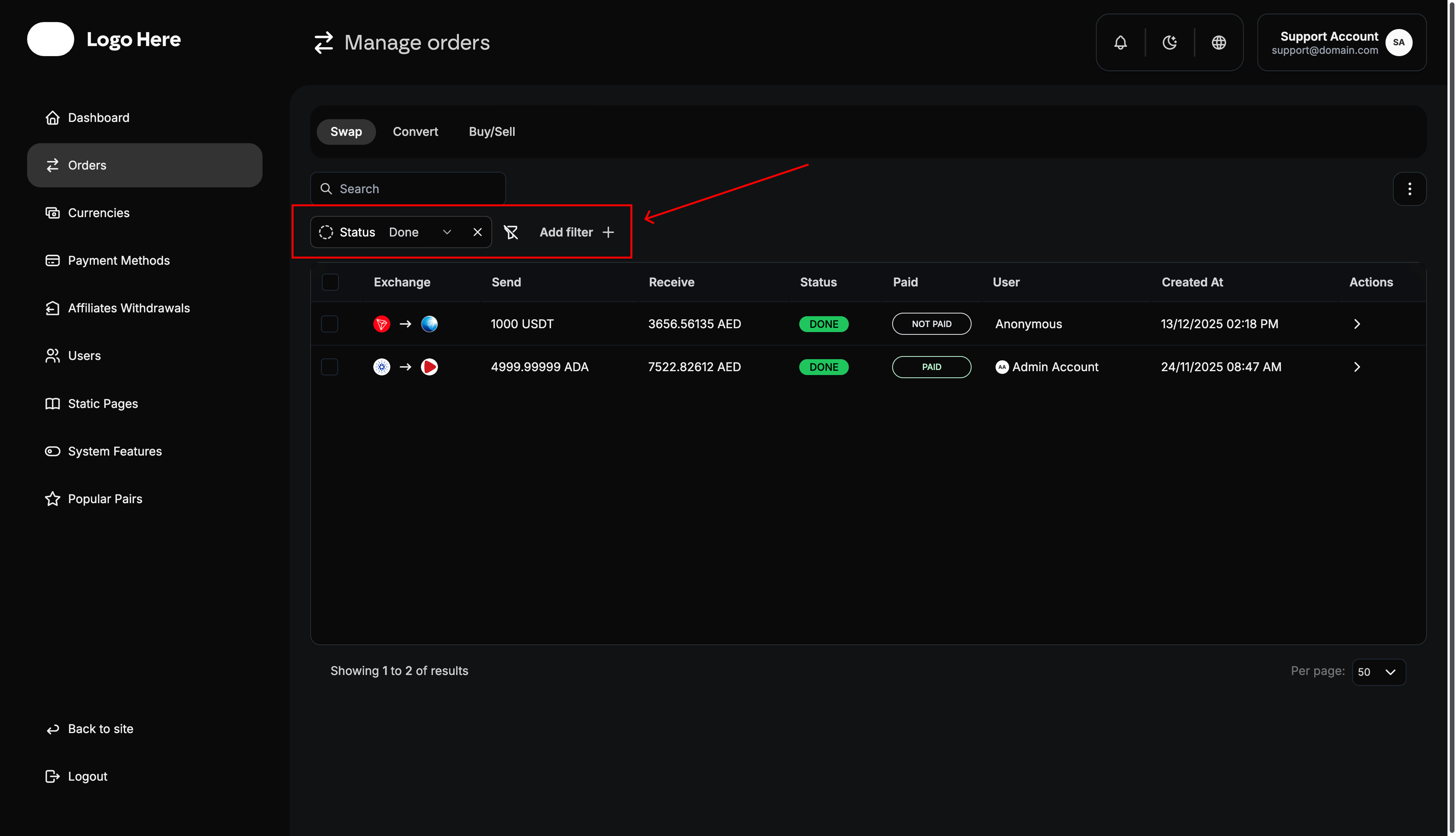Check the select-all checkbox in the table header
This screenshot has height=836, width=1456.
pos(330,282)
